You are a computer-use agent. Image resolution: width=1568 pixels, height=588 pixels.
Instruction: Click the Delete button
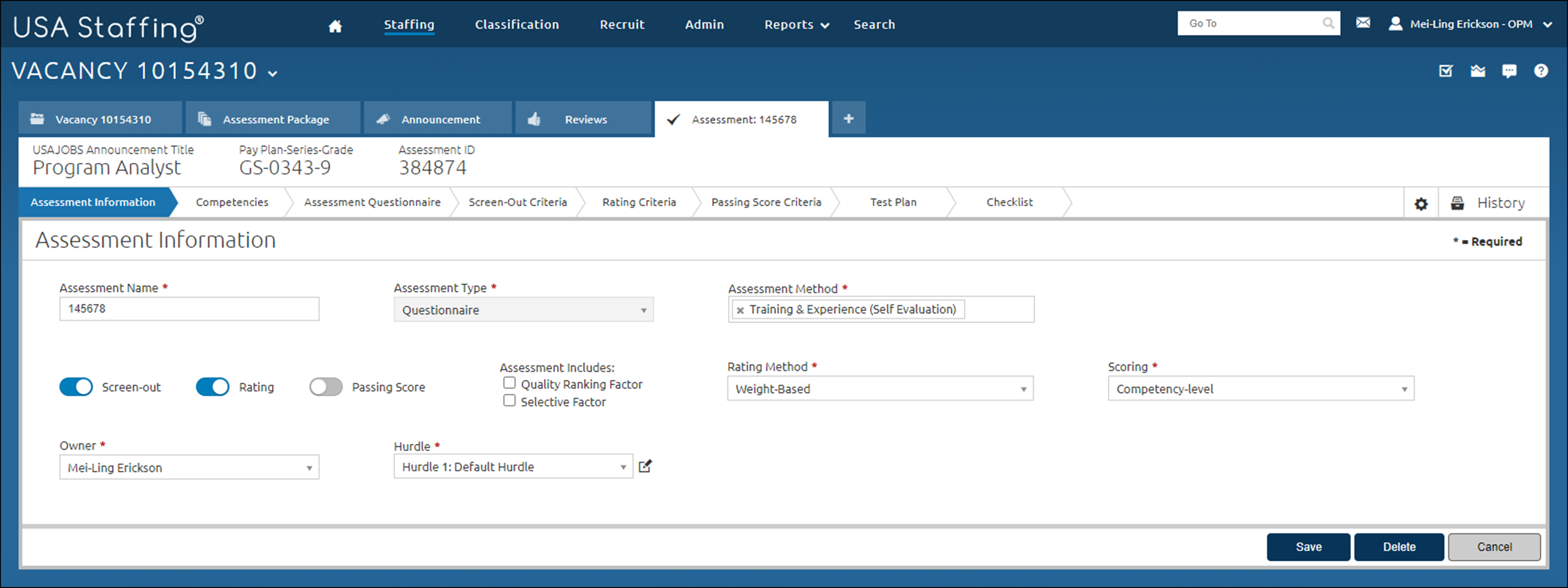[x=1399, y=546]
